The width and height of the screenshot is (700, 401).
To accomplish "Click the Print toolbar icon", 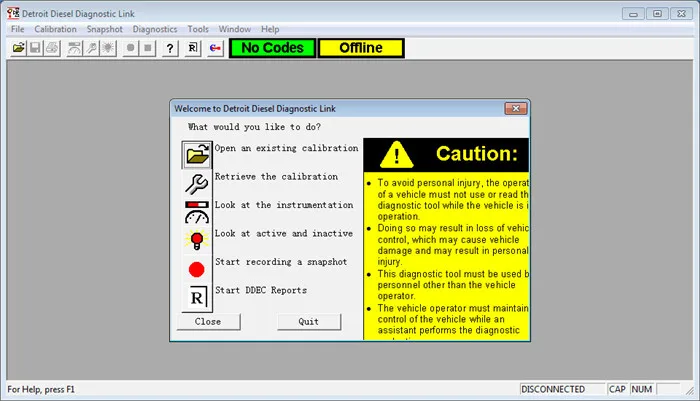I will (52, 48).
